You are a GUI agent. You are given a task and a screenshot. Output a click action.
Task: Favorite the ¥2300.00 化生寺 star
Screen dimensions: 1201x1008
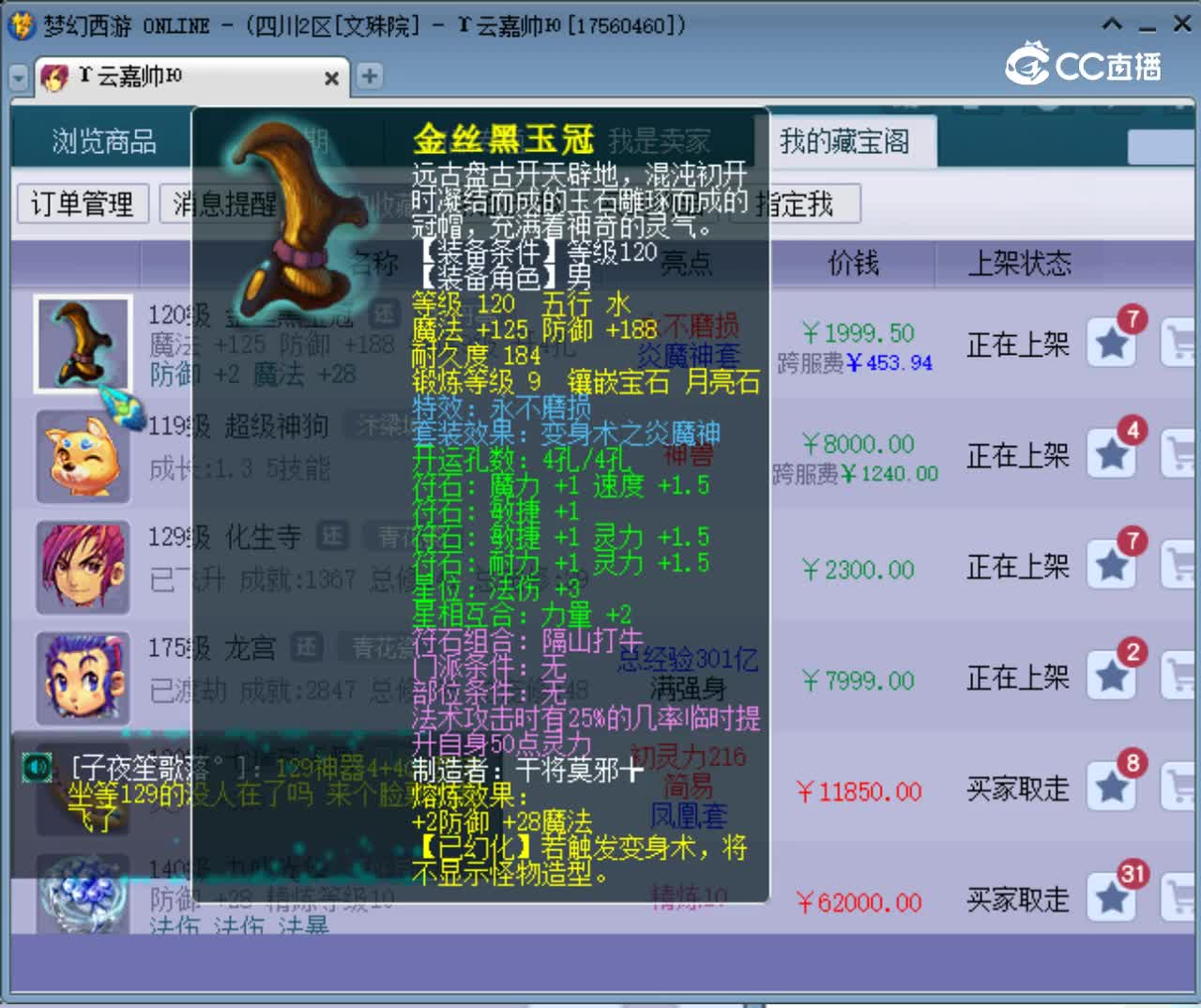pyautogui.click(x=1113, y=565)
